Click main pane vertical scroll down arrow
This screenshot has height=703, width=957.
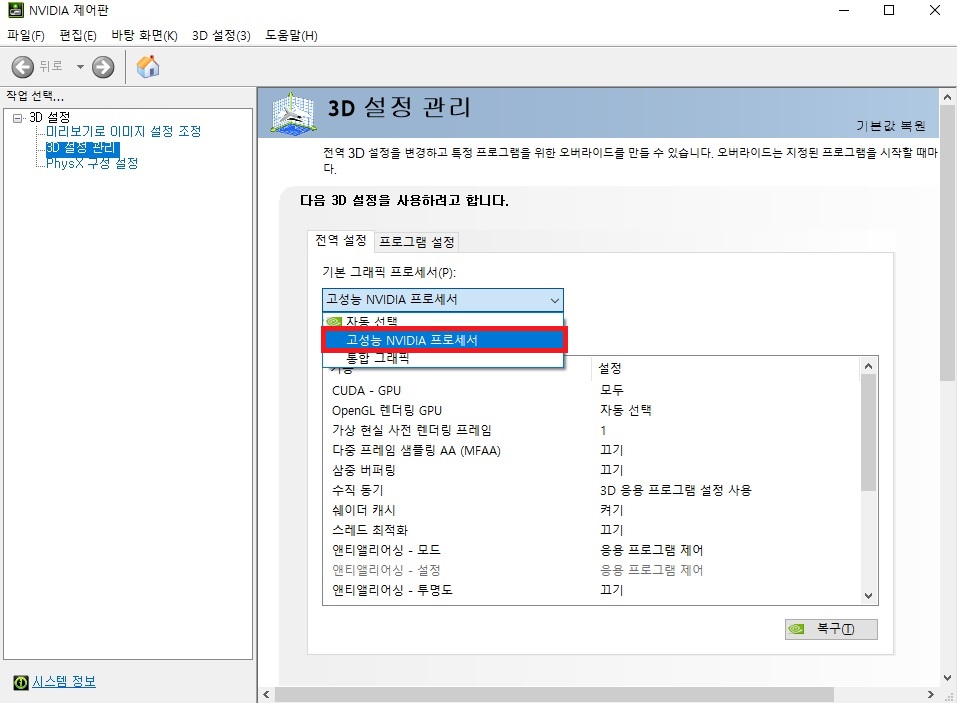coord(947,677)
